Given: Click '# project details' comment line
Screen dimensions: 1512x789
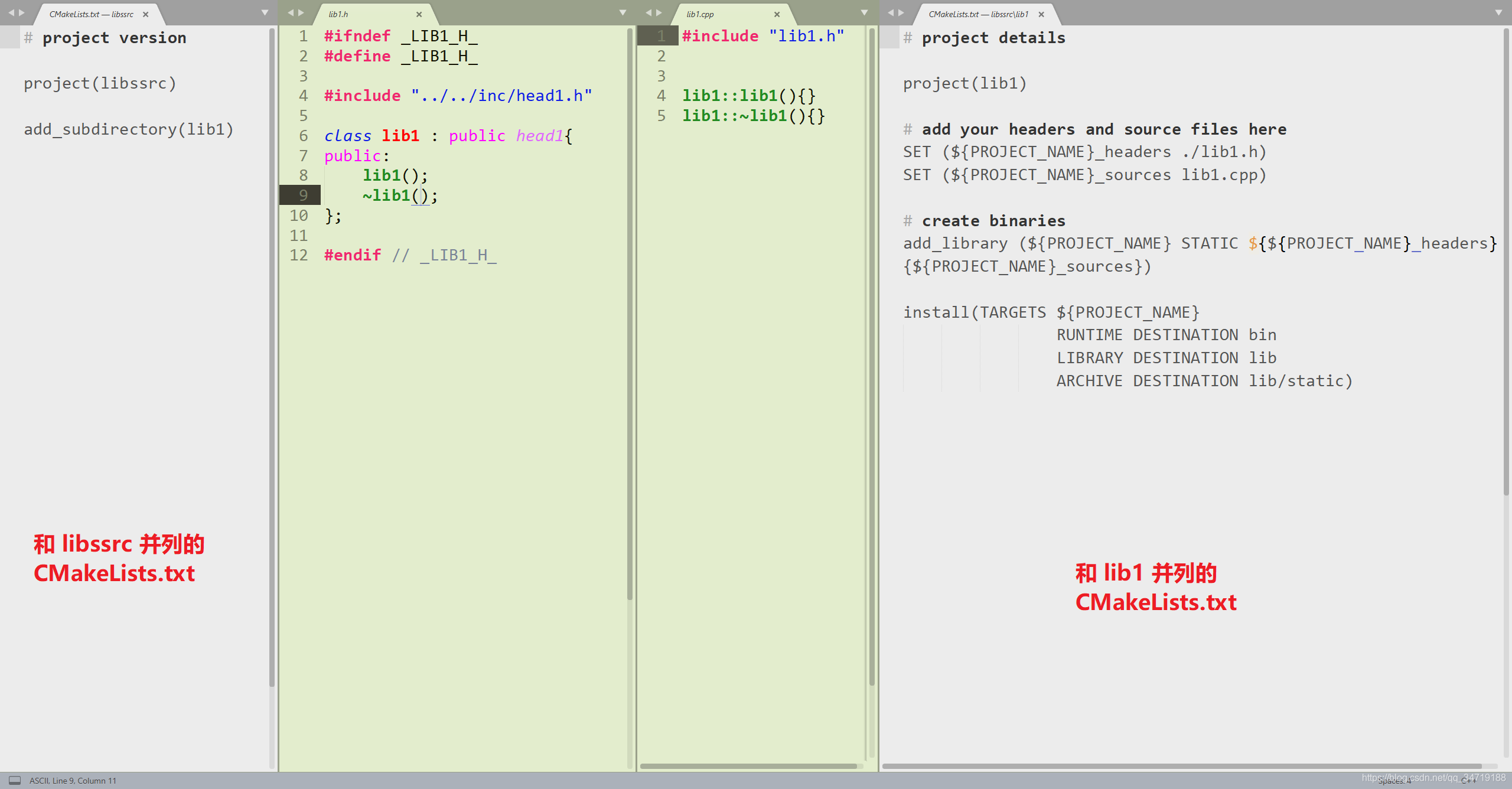Looking at the screenshot, I should click(985, 38).
